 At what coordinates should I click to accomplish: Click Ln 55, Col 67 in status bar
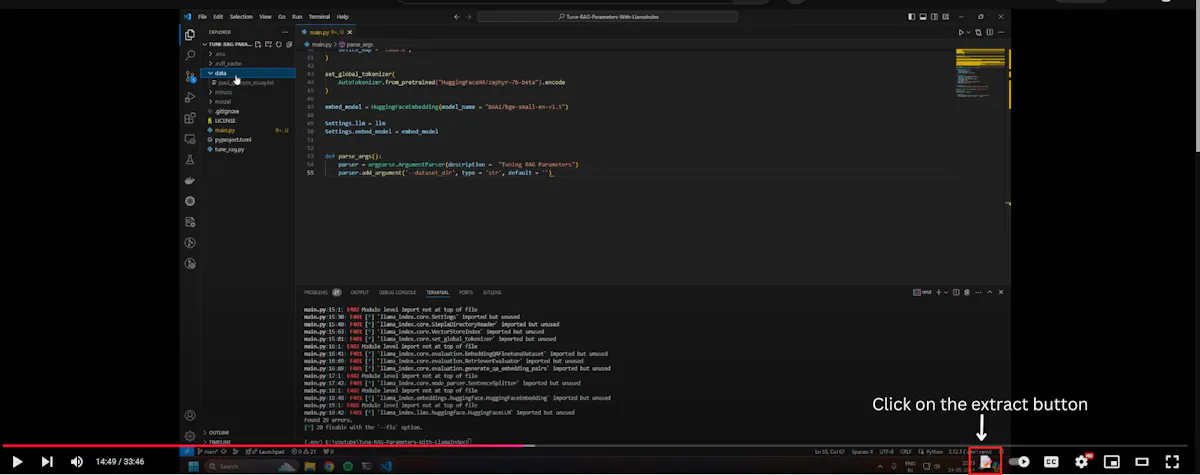[830, 452]
